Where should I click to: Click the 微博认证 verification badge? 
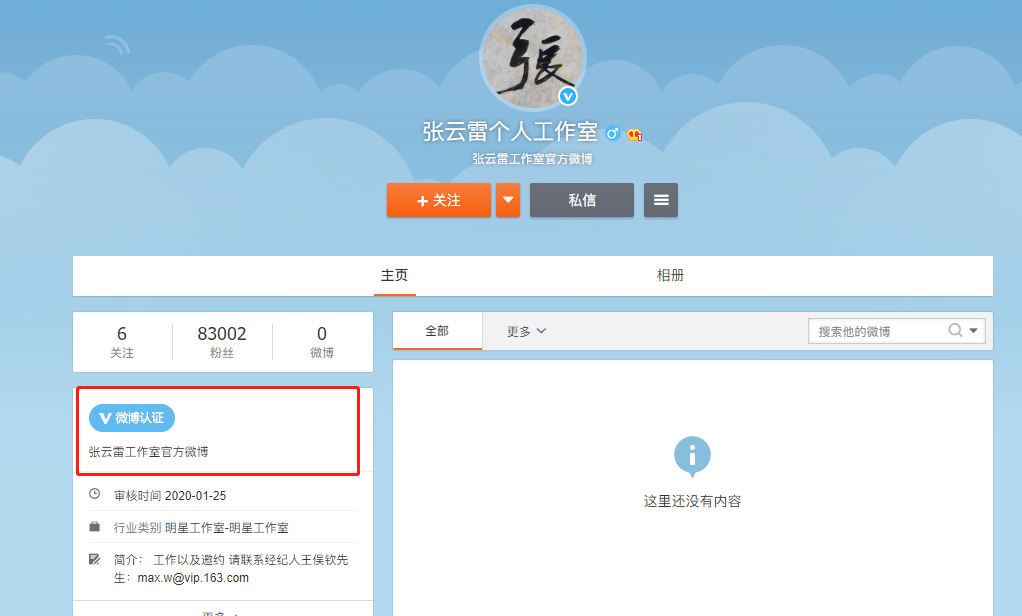tap(132, 418)
